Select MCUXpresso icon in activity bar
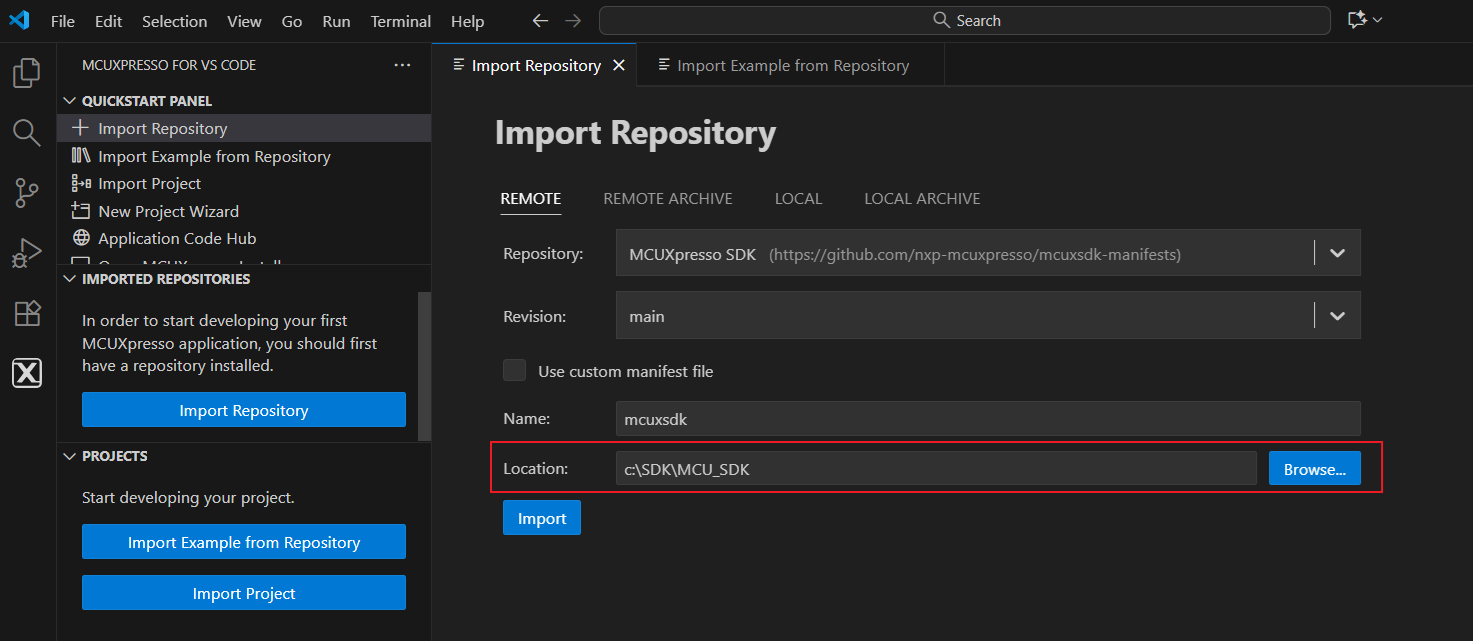Screen dimensions: 1473x641 [x=27, y=373]
